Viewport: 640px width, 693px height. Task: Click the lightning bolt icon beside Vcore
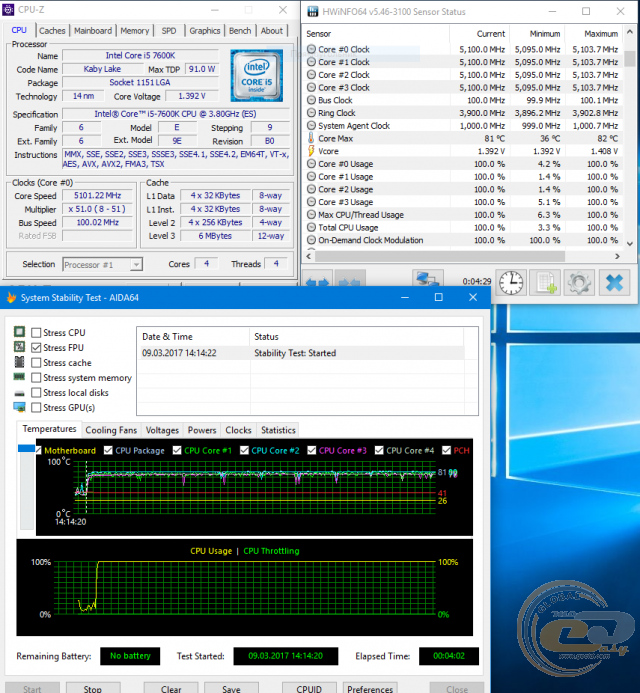click(311, 151)
